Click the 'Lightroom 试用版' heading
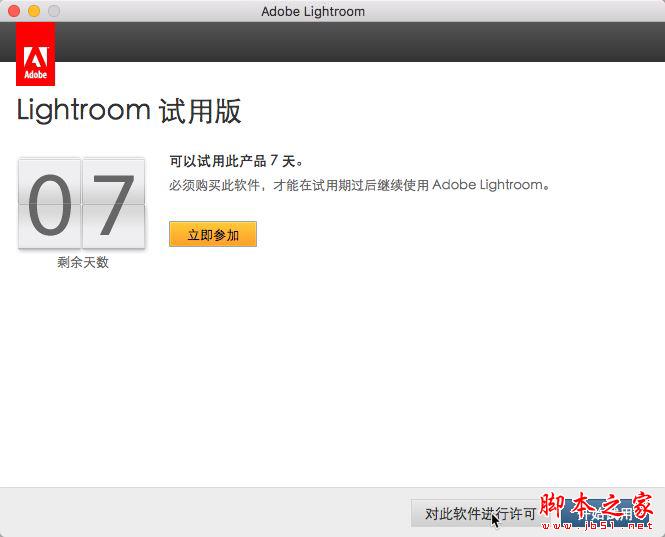Image resolution: width=665 pixels, height=537 pixels. (129, 111)
